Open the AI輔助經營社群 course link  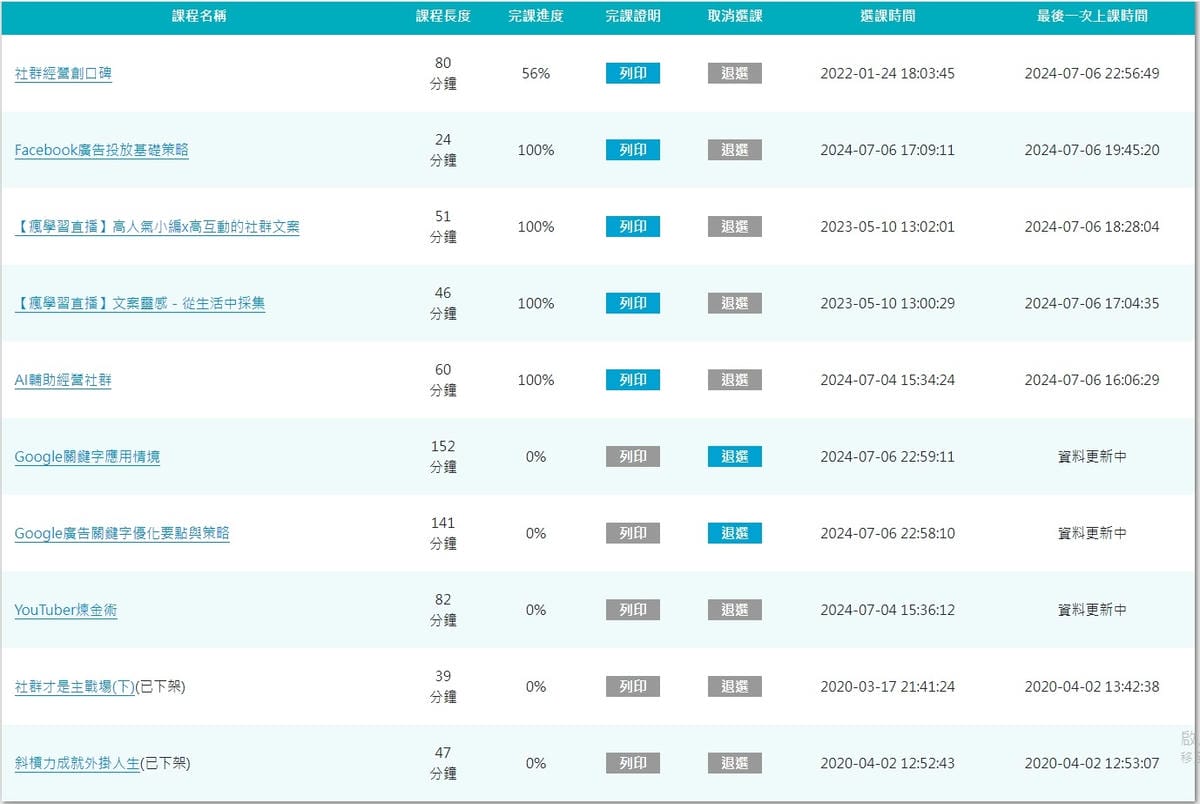(63, 380)
